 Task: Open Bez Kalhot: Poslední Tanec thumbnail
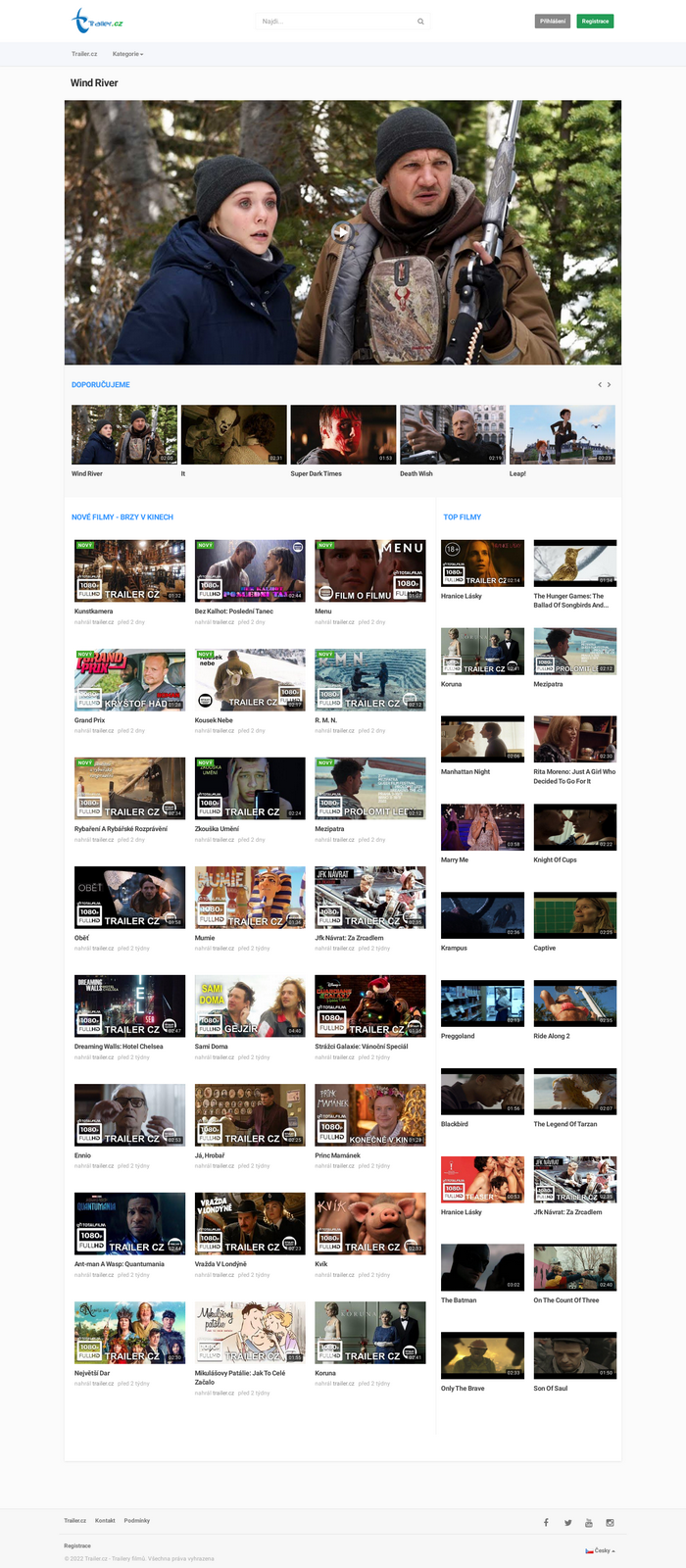pyautogui.click(x=250, y=570)
